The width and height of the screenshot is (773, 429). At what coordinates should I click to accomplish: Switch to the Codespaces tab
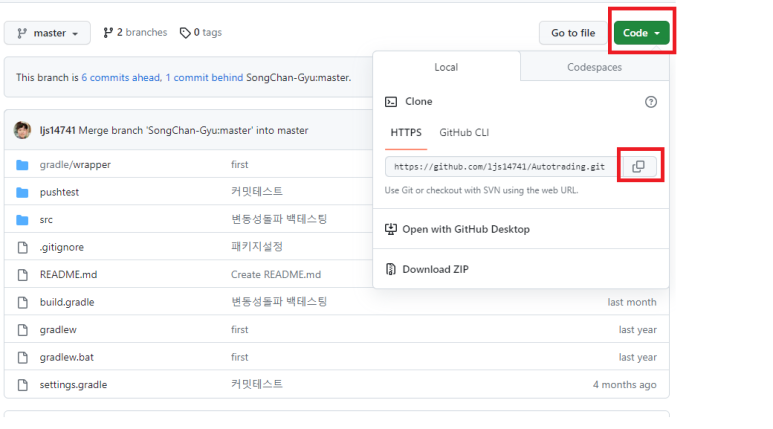pyautogui.click(x=594, y=67)
